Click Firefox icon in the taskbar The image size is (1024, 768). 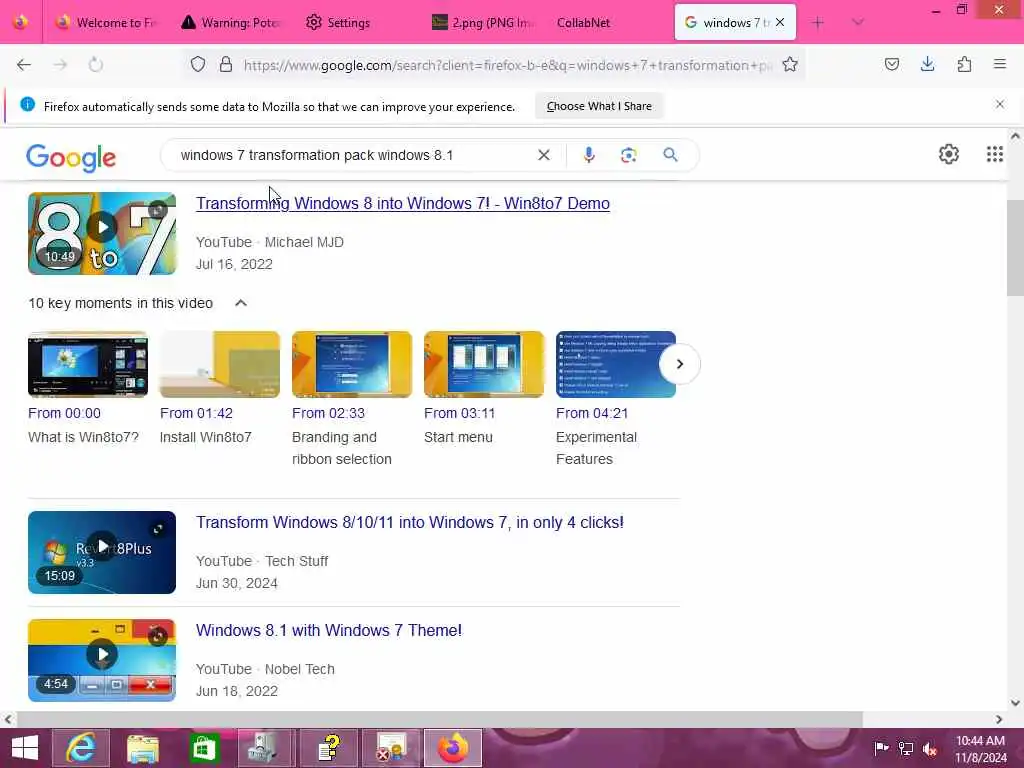point(453,748)
